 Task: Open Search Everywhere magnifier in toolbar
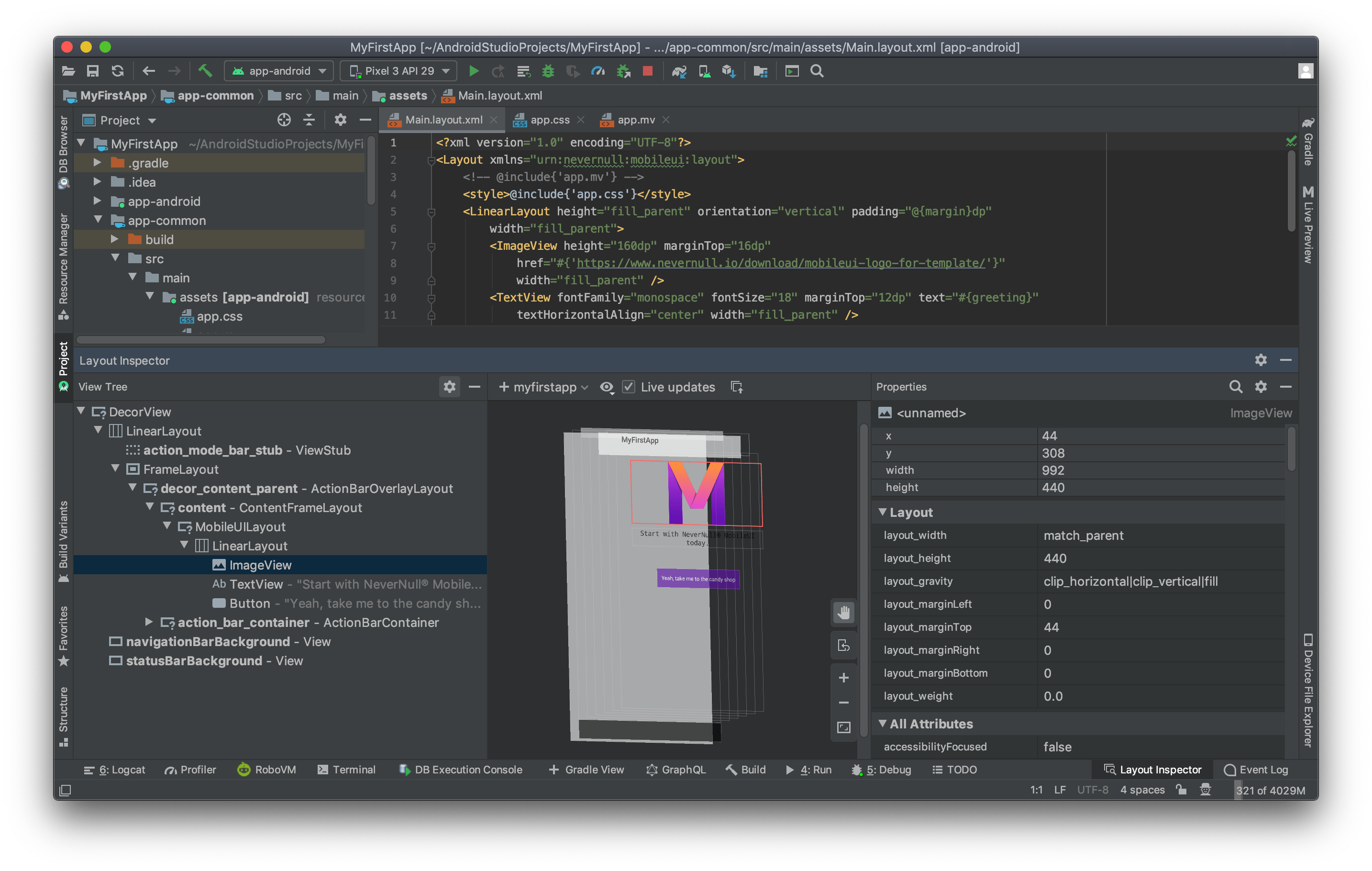click(x=817, y=71)
